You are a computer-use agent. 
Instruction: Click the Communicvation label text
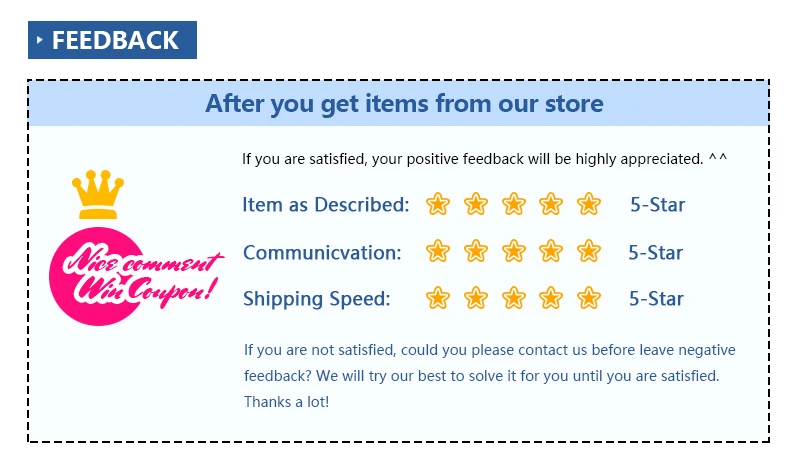(322, 253)
